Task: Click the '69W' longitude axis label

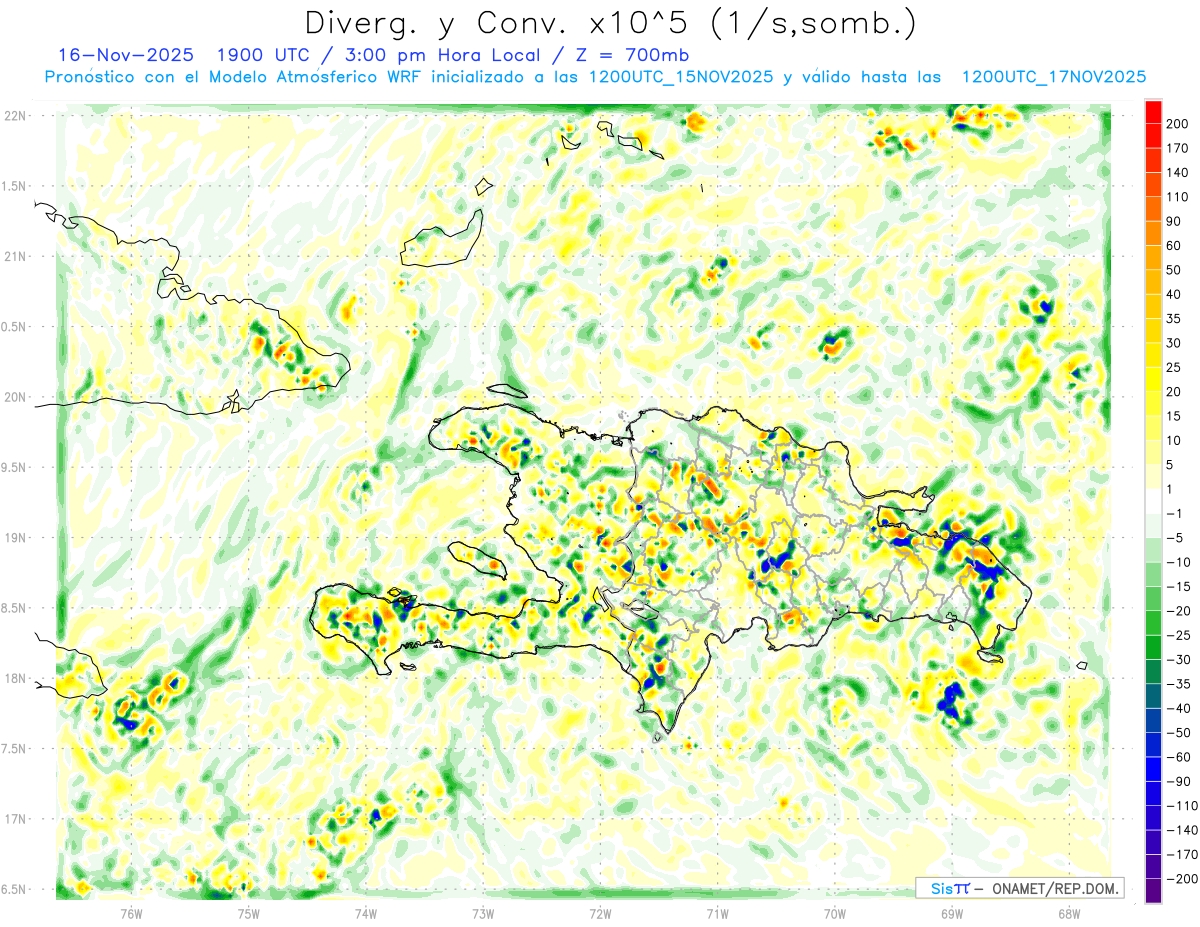Action: pyautogui.click(x=952, y=913)
